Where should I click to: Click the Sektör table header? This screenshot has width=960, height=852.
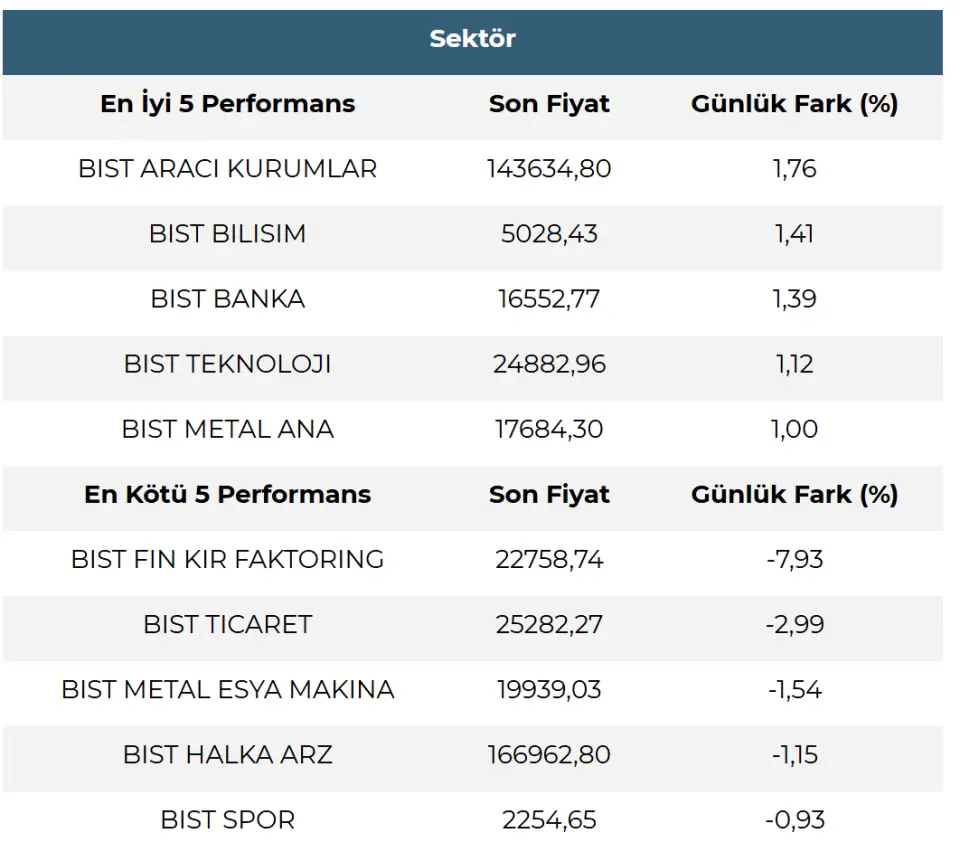(472, 39)
